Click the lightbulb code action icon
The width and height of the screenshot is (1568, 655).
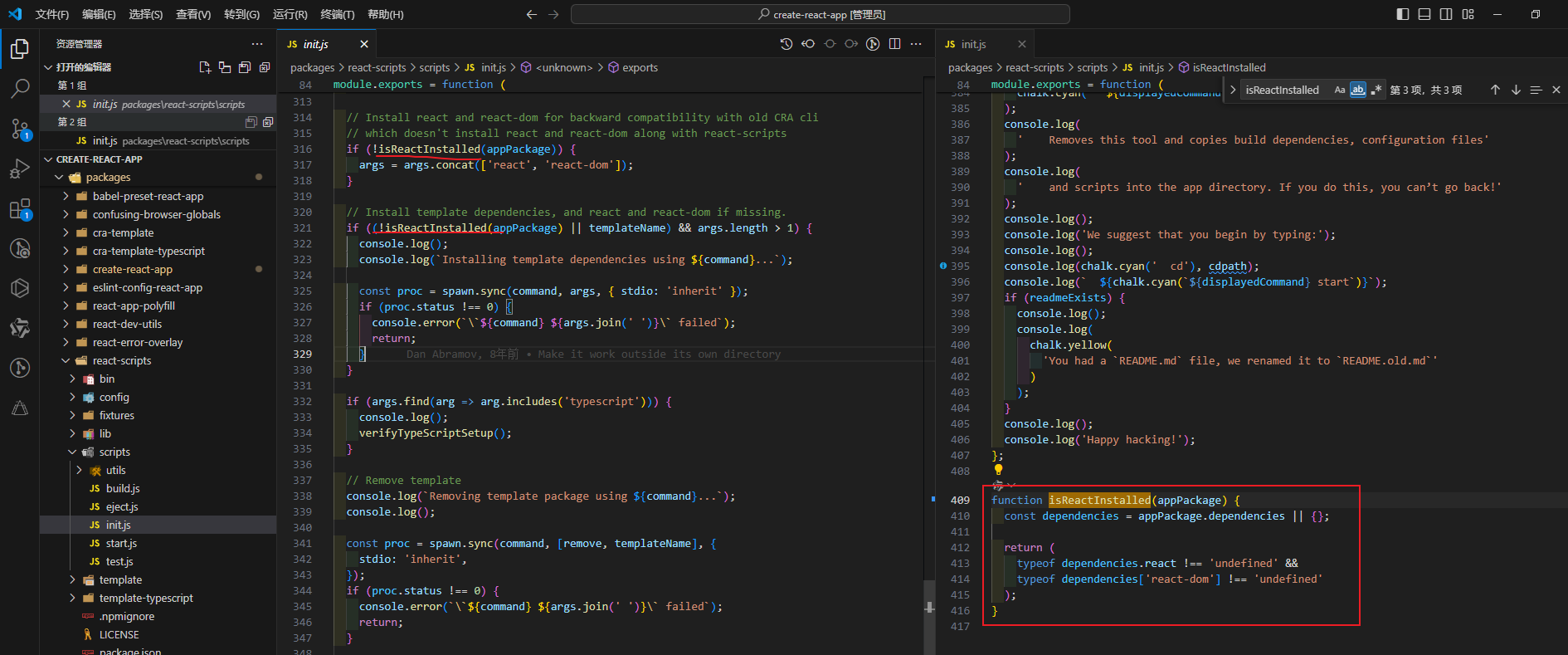pyautogui.click(x=999, y=470)
